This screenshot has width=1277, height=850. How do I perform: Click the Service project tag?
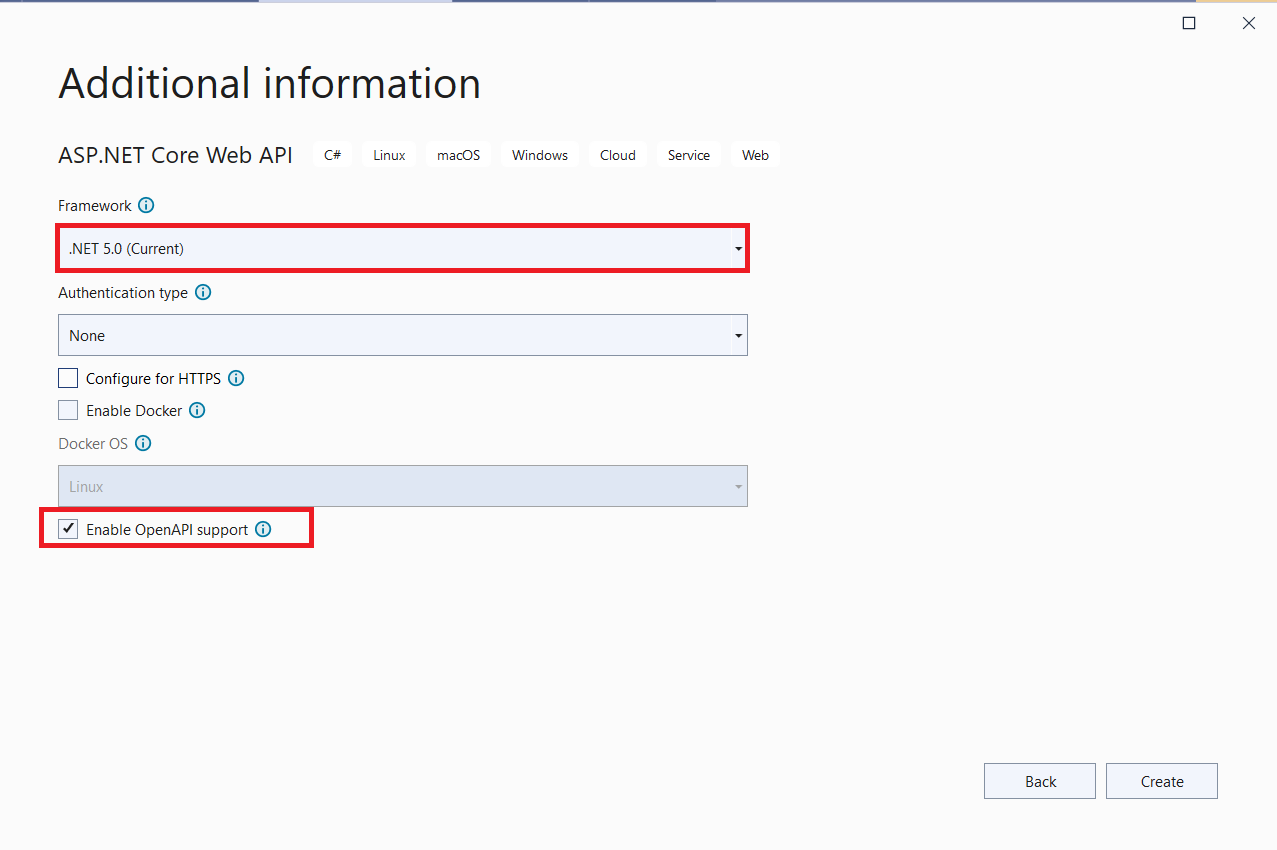[688, 154]
